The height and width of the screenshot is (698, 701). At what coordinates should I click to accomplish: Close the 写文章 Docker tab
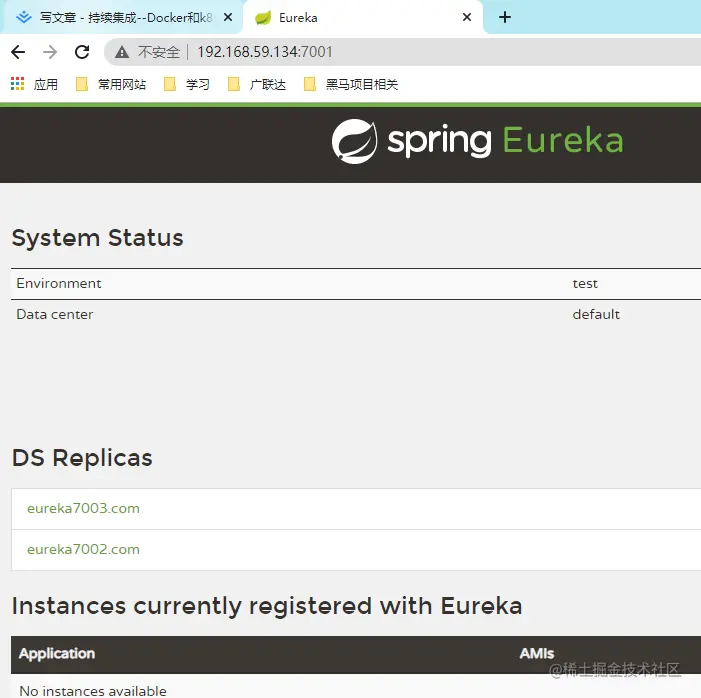(x=228, y=17)
